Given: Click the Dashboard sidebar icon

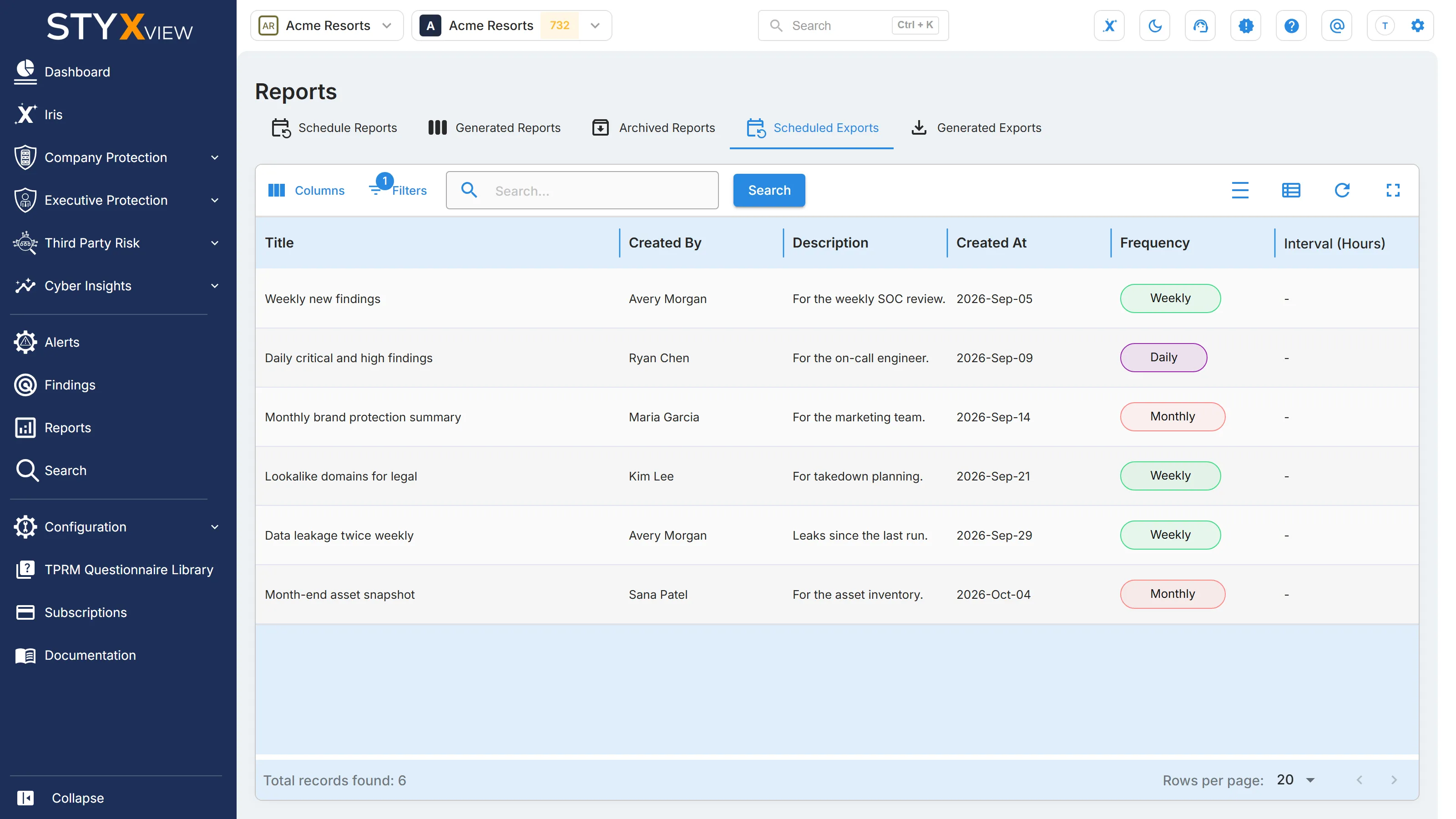Looking at the screenshot, I should point(25,72).
